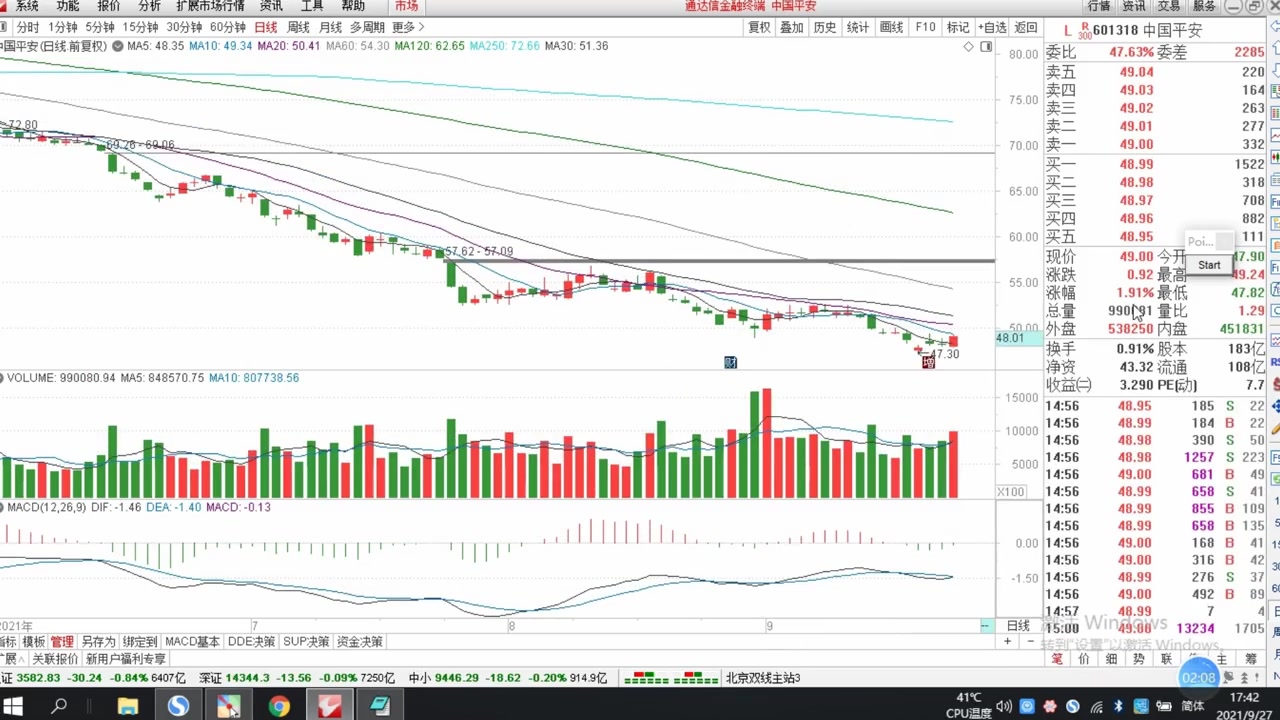The image size is (1280, 720).
Task: Select the 筹 tab in quote panel
Action: point(1251,659)
